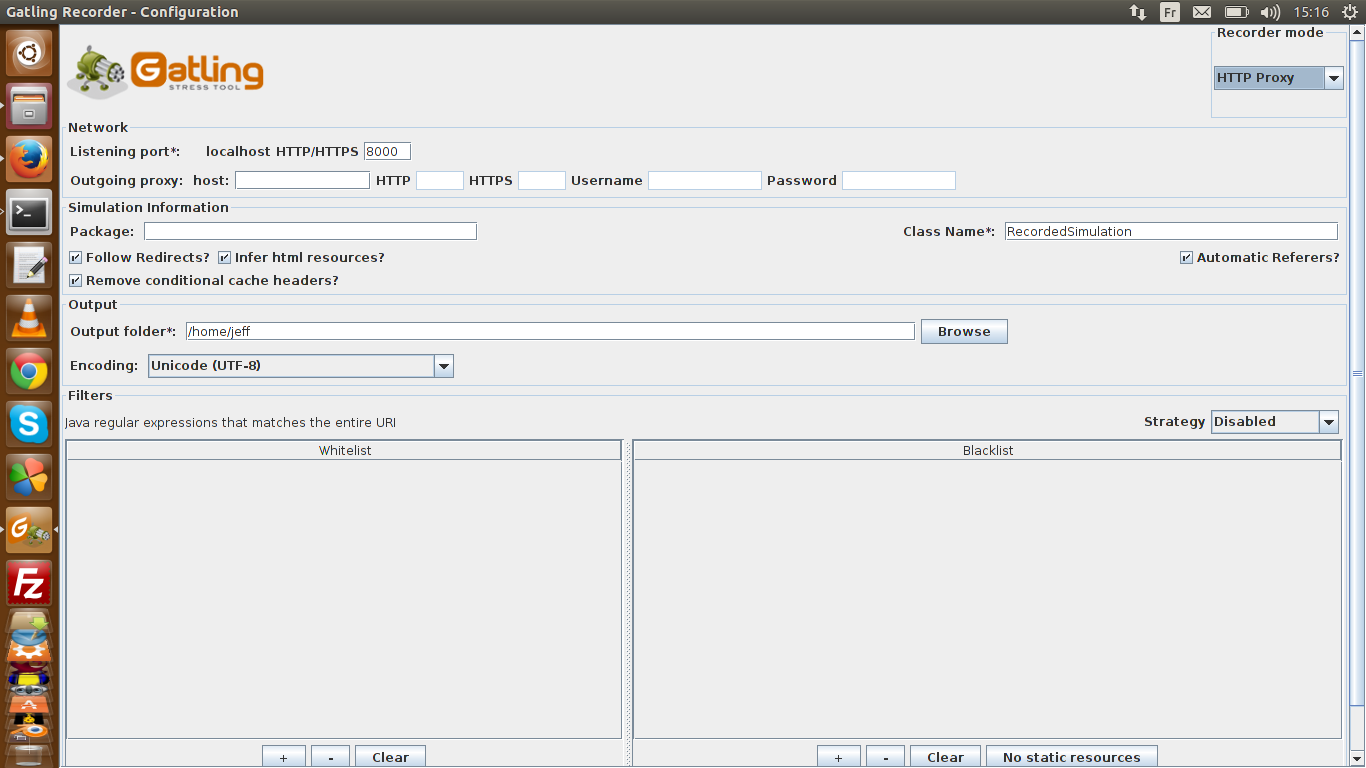
Task: Launch the Terminal from the dock
Action: (29, 212)
